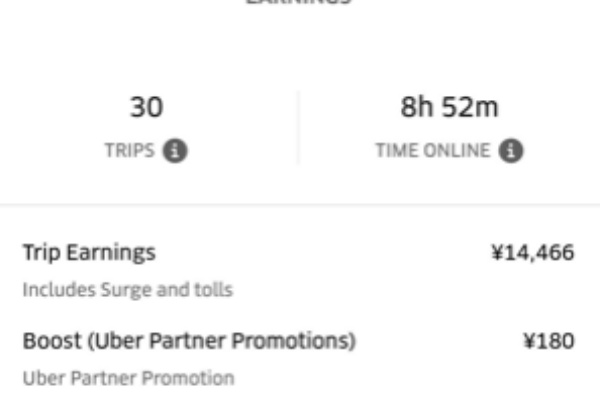The image size is (600, 400).
Task: Select the Uber Partner Promotion subtitle text
Action: (129, 379)
